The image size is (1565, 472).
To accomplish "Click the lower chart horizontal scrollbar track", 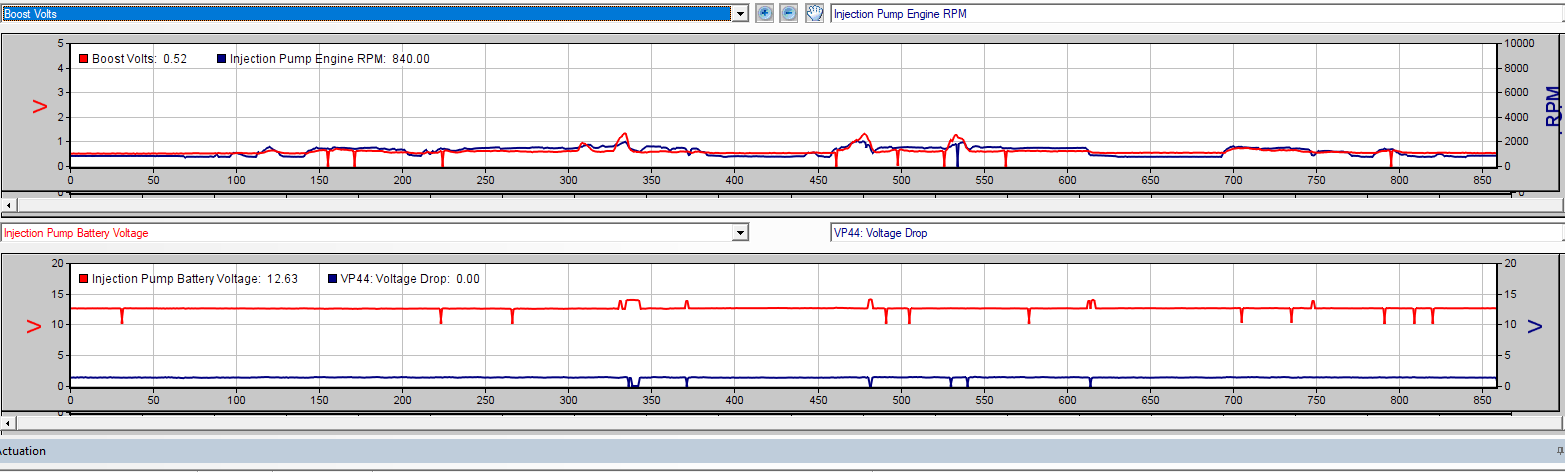I will (789, 423).
